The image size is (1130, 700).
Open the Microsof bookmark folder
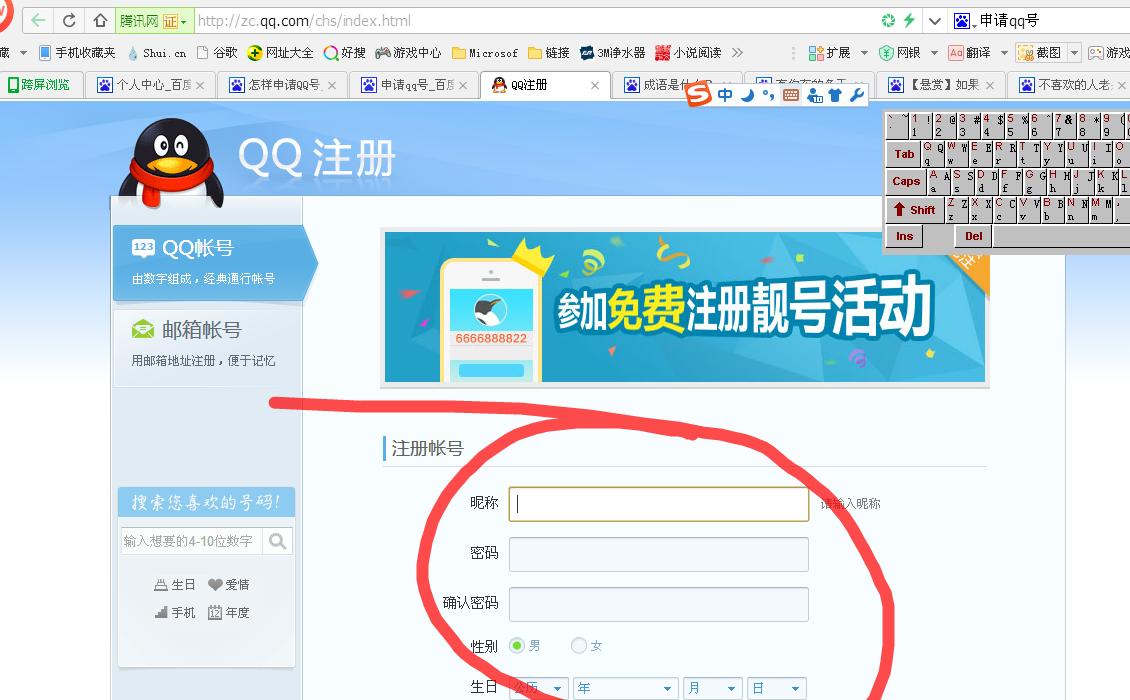pyautogui.click(x=484, y=53)
